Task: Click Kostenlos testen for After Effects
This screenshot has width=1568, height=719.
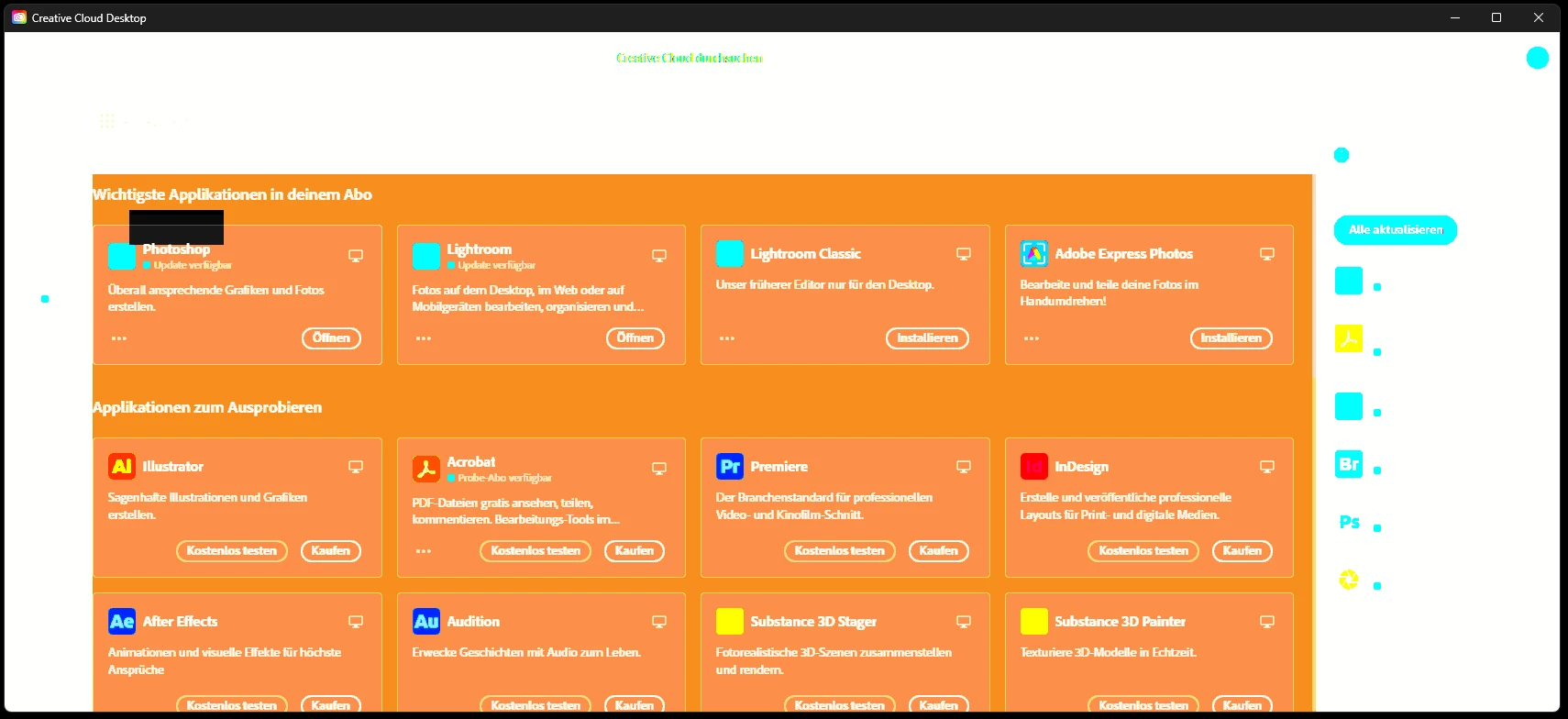Action: pyautogui.click(x=232, y=704)
